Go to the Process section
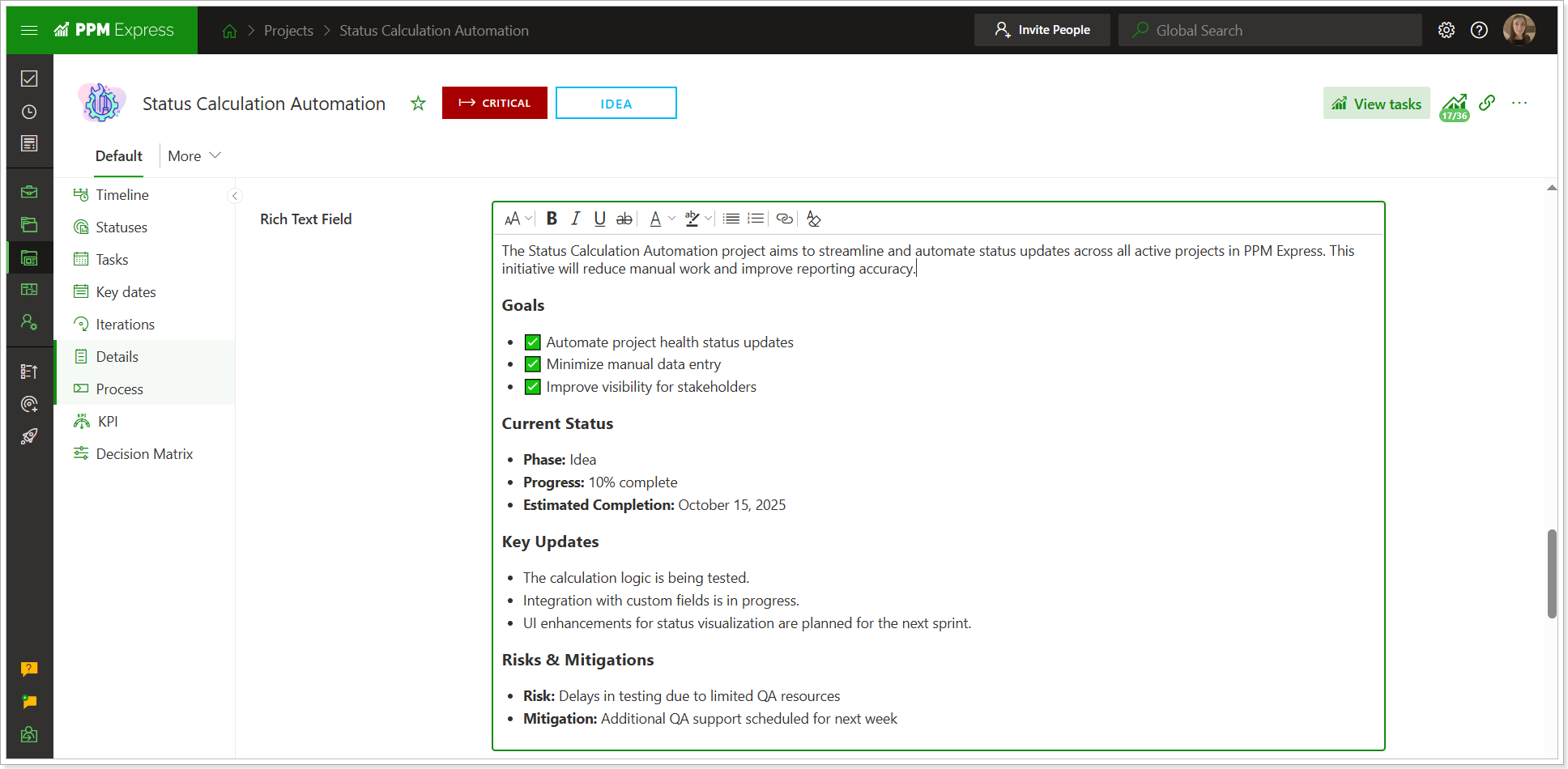The width and height of the screenshot is (1568, 769). pos(145,389)
